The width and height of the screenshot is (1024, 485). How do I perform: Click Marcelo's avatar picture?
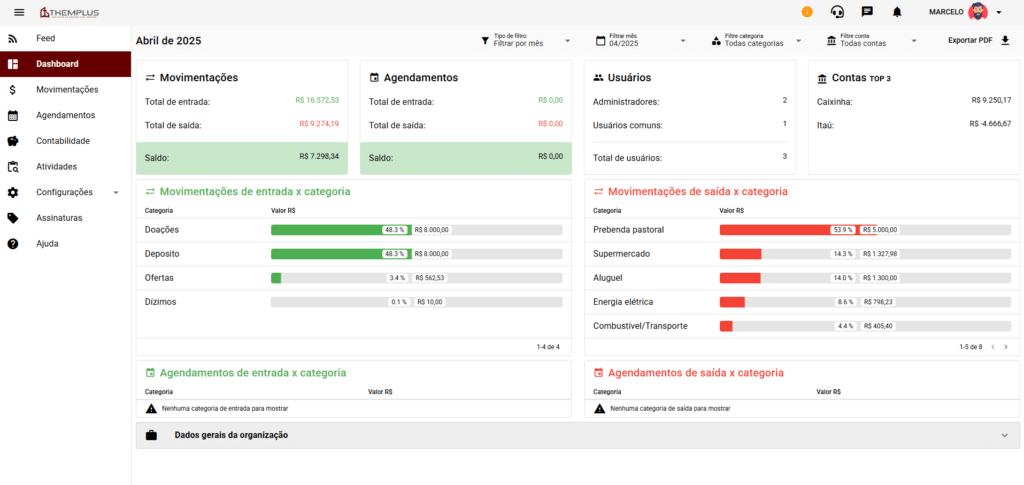[x=978, y=12]
